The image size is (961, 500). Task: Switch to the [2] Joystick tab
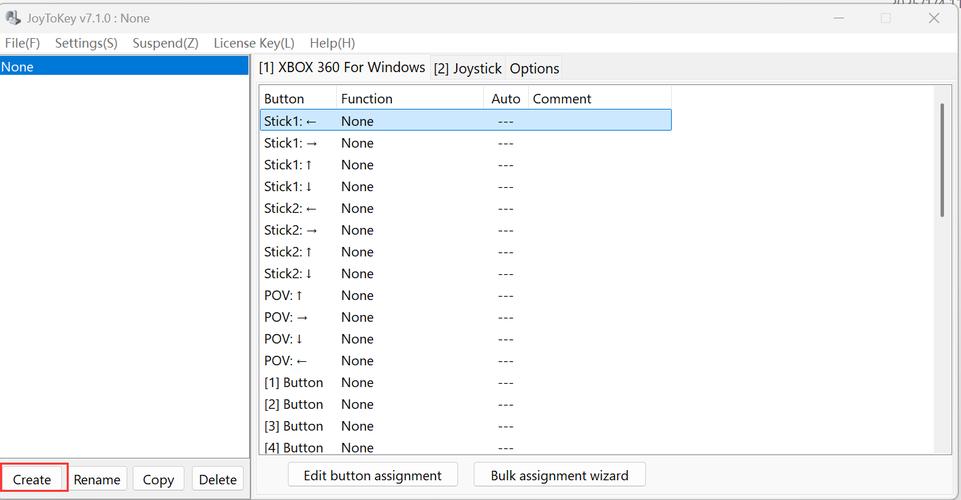(467, 68)
